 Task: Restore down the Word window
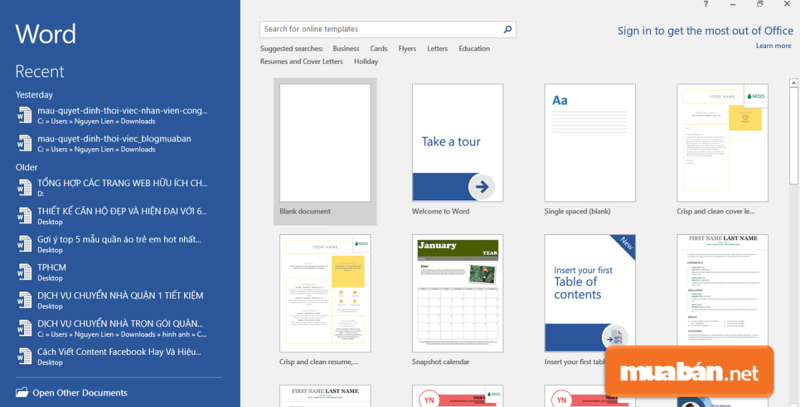click(760, 4)
